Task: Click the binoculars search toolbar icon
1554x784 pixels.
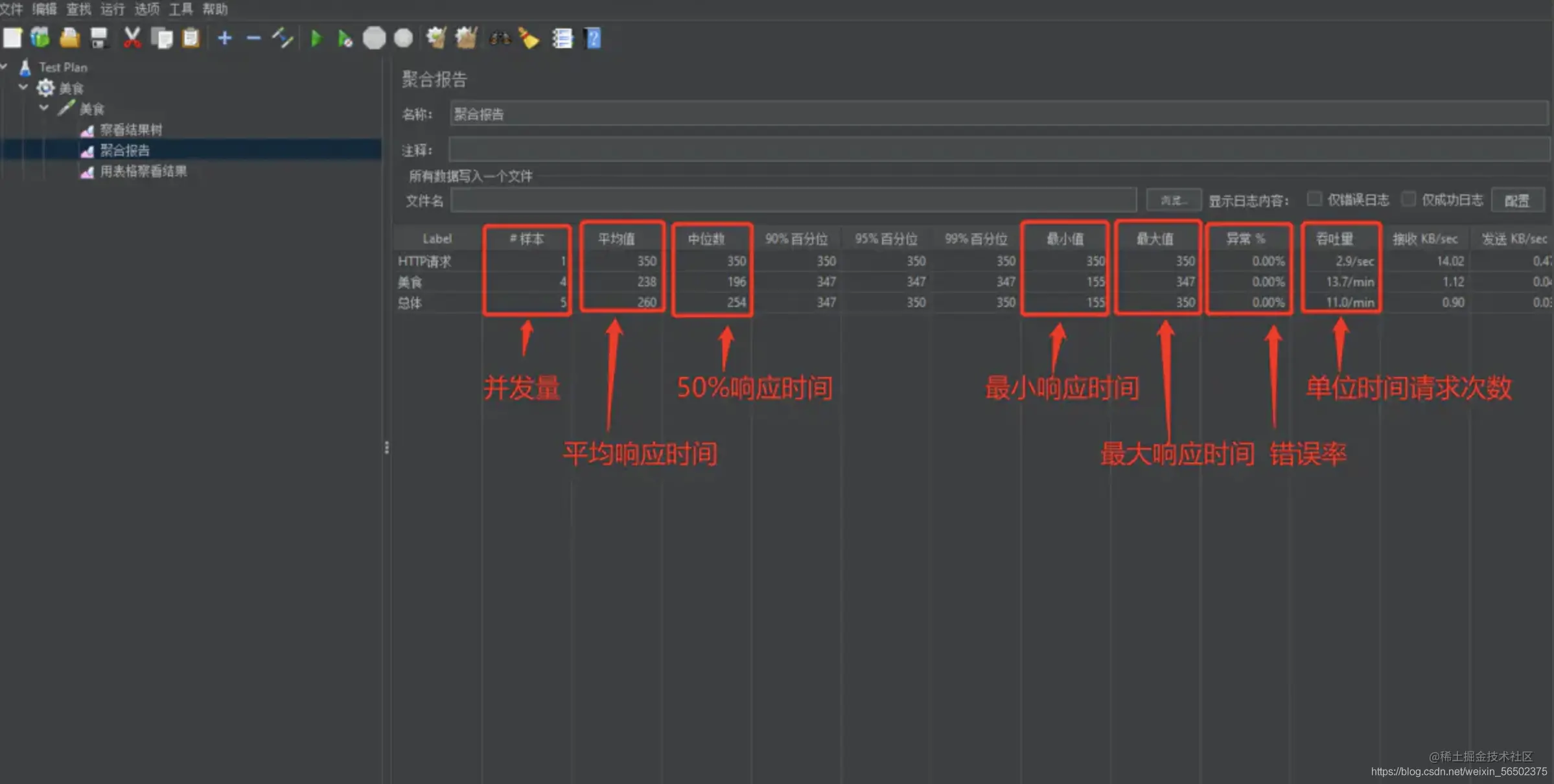Action: pyautogui.click(x=499, y=39)
